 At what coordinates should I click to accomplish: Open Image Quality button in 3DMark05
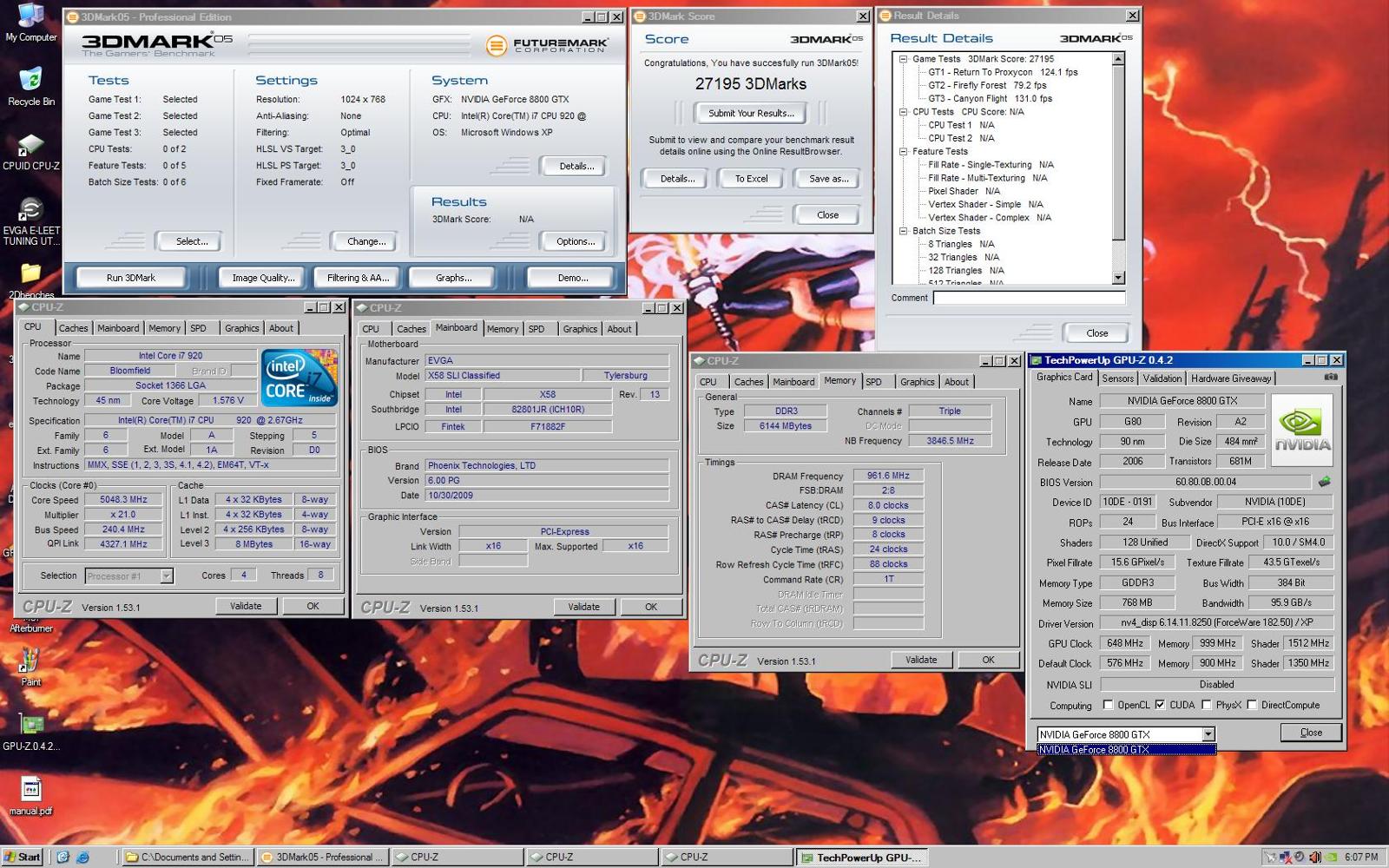pos(263,278)
